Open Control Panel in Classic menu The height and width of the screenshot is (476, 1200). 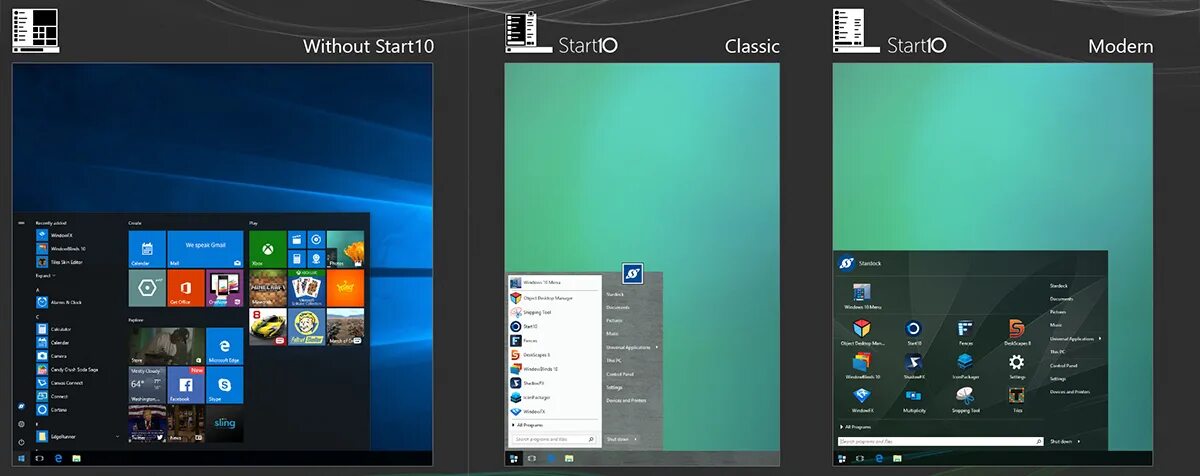coord(619,374)
